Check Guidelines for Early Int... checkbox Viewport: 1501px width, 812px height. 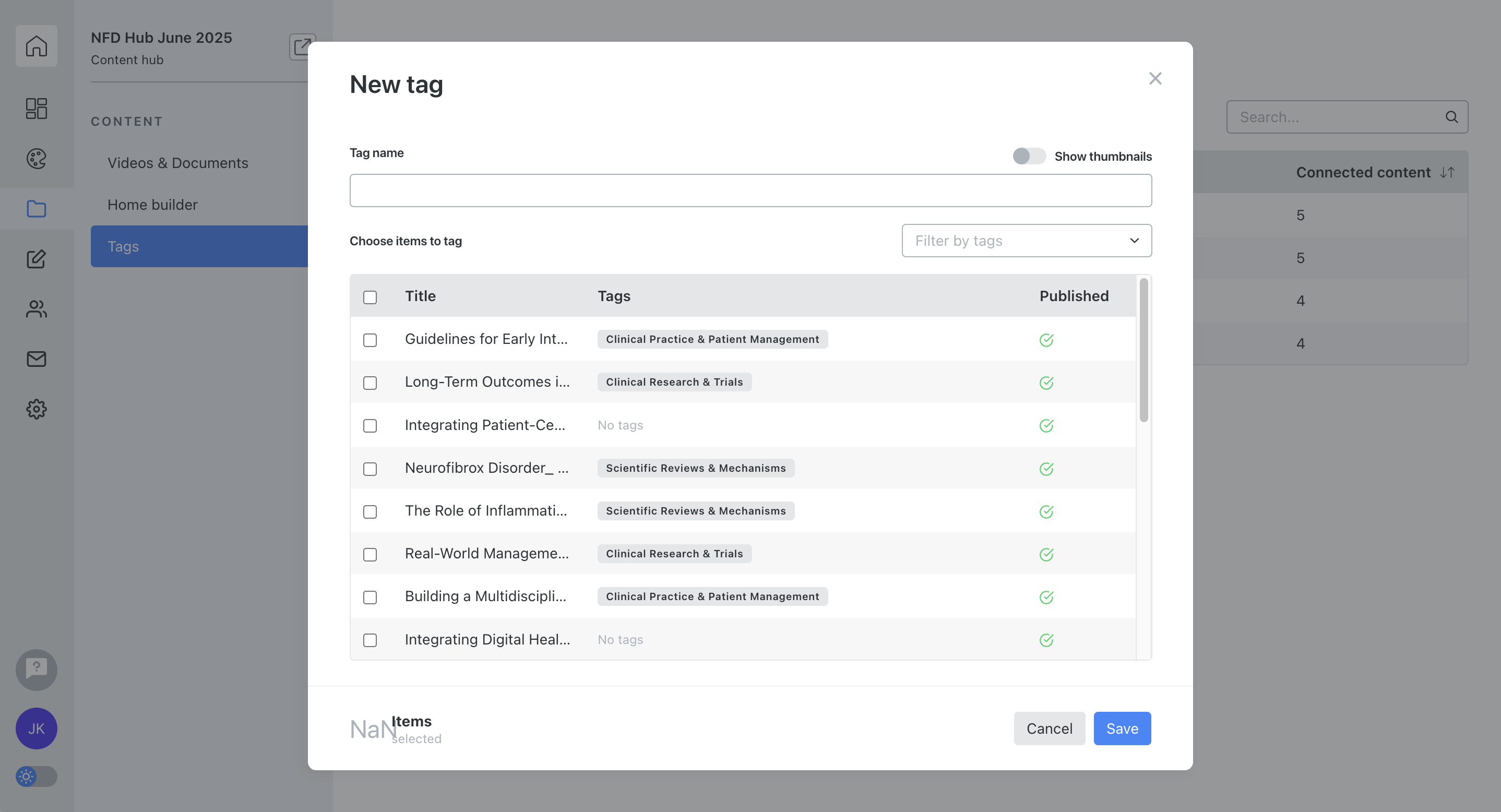(370, 340)
